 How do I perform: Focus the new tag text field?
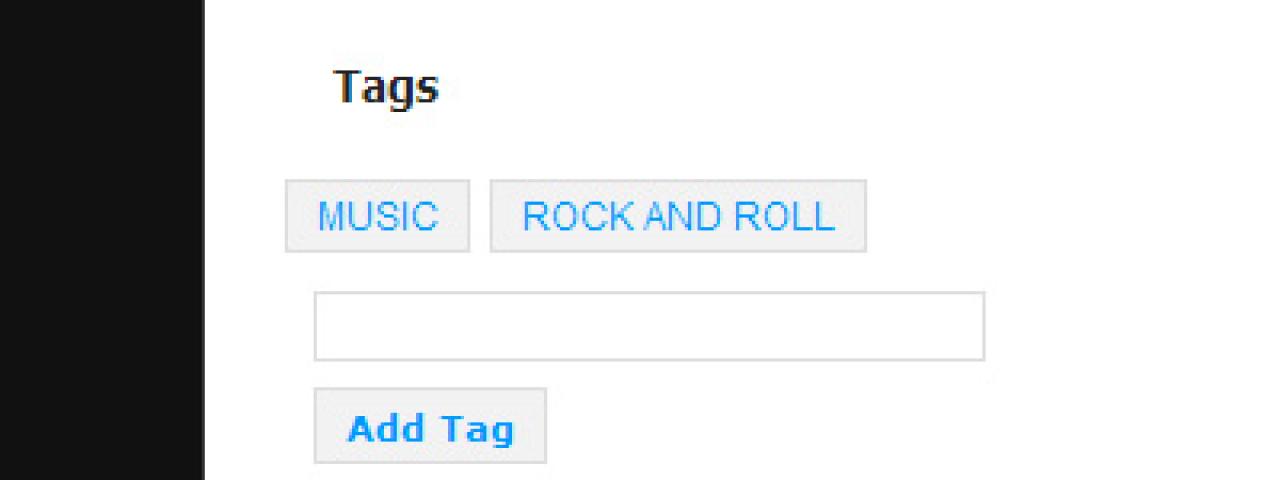[649, 326]
